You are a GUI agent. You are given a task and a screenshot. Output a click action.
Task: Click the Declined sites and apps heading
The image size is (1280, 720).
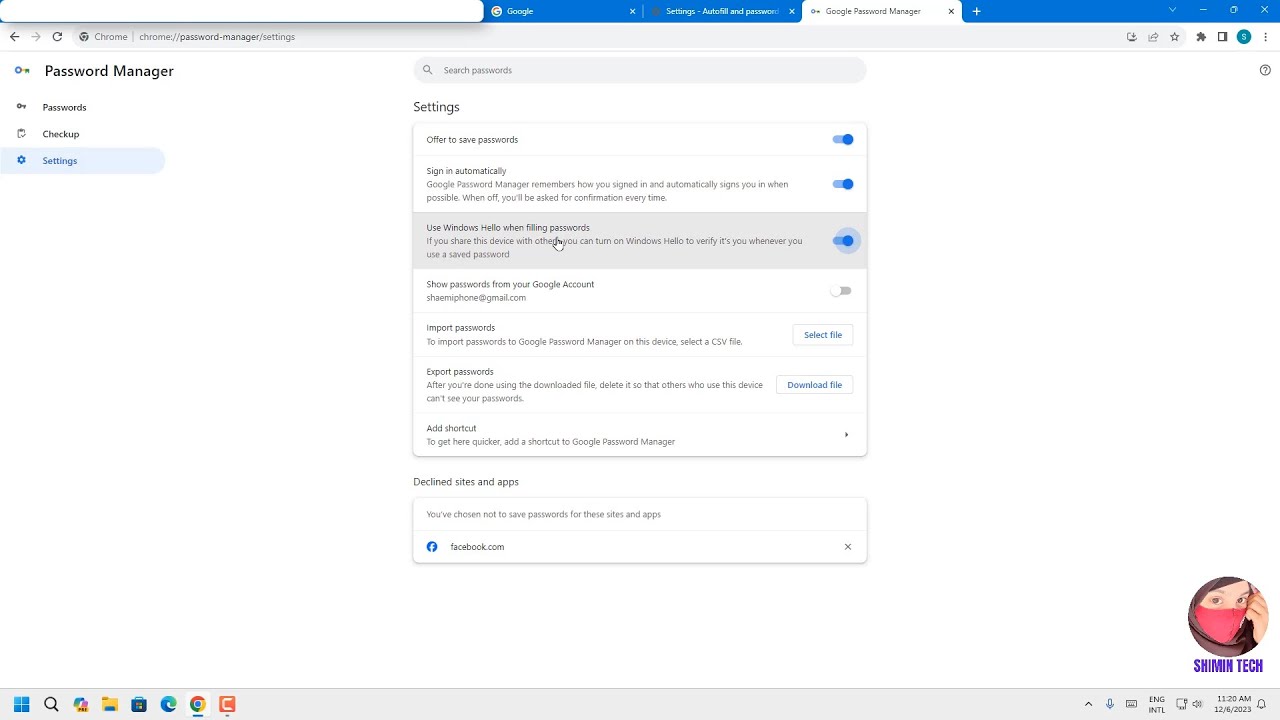[x=466, y=482]
